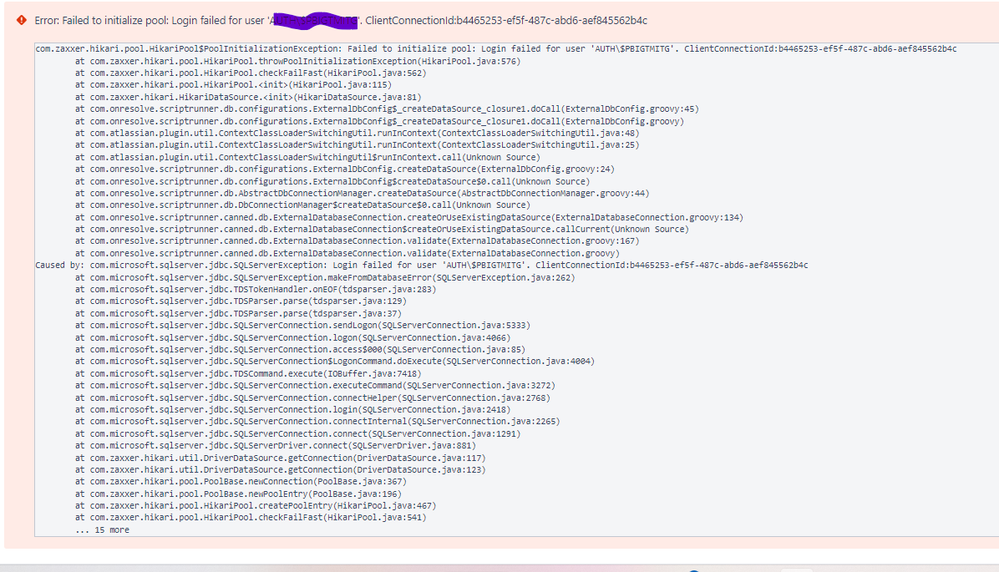Click the line ContextClassLoaderSwitchingUtil.java:25
Screen dimensions: 999x572
tap(357, 145)
